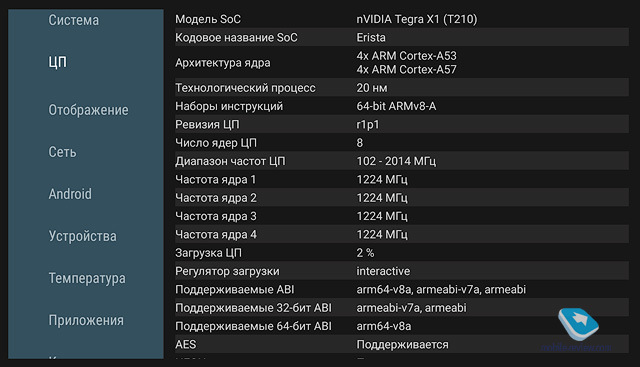Click the armeabi-v7a, armeabi value
This screenshot has height=367, width=640.
click(411, 308)
